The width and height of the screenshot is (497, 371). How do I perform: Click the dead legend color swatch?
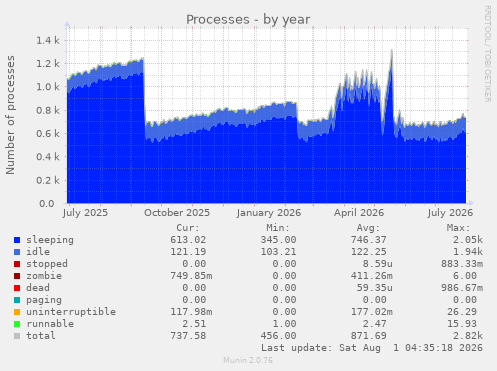[x=17, y=288]
